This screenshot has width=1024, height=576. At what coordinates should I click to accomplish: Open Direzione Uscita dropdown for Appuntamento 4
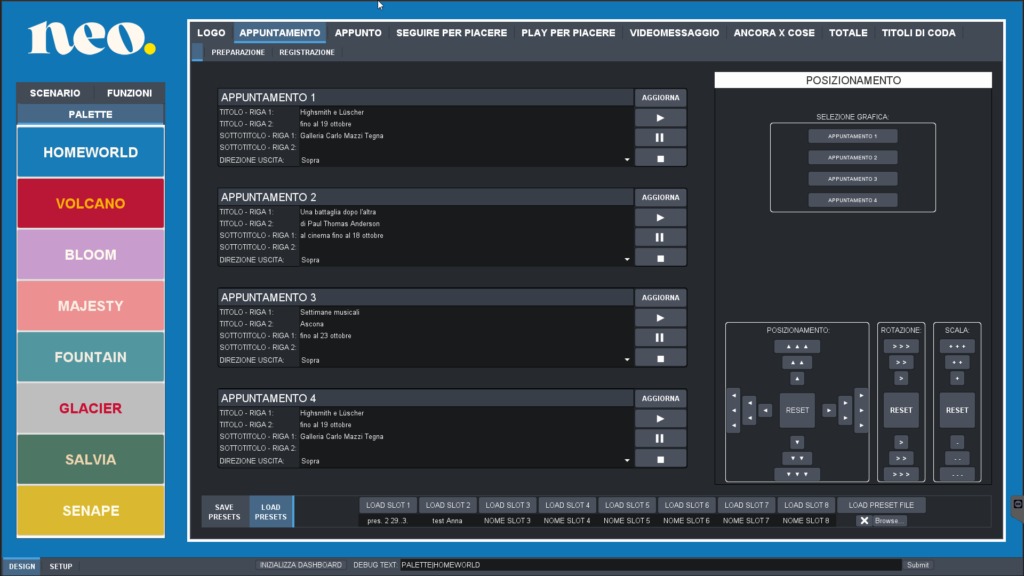[x=627, y=461]
